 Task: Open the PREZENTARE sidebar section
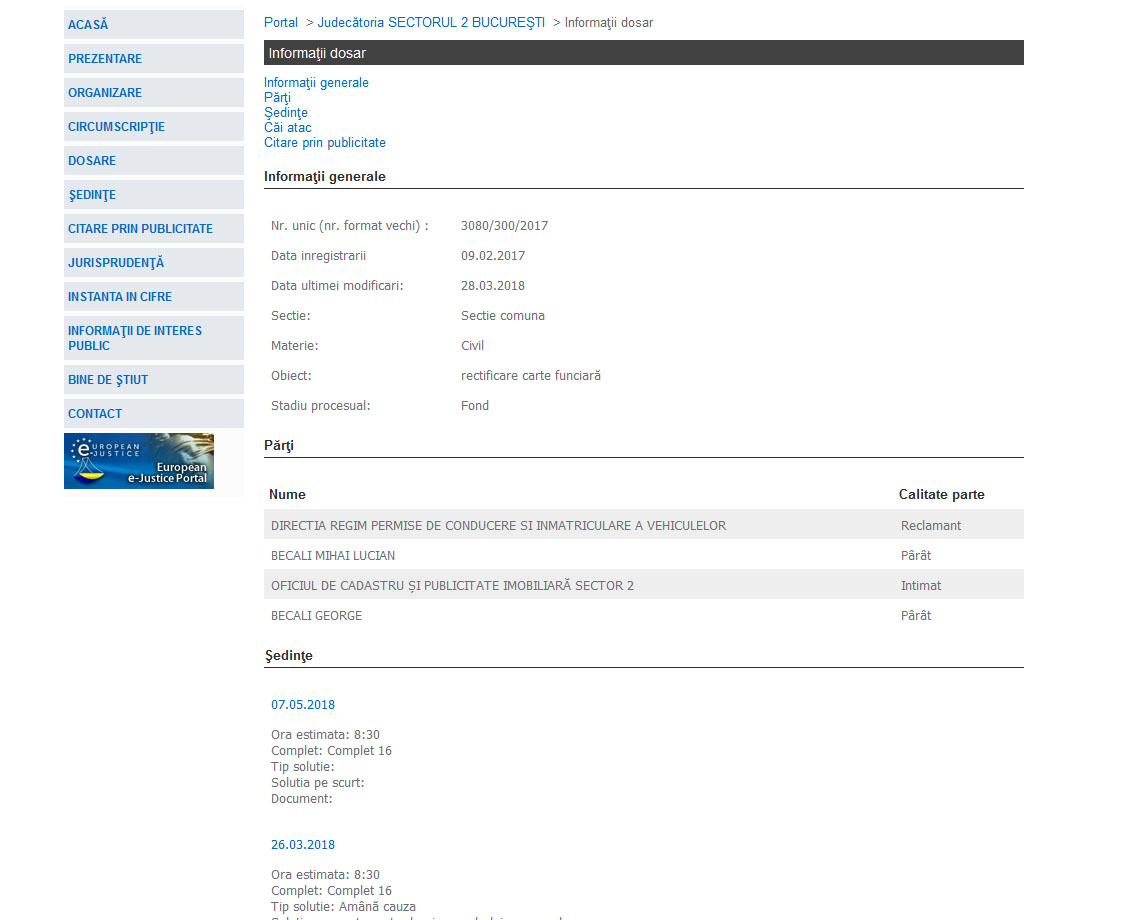pyautogui.click(x=105, y=59)
